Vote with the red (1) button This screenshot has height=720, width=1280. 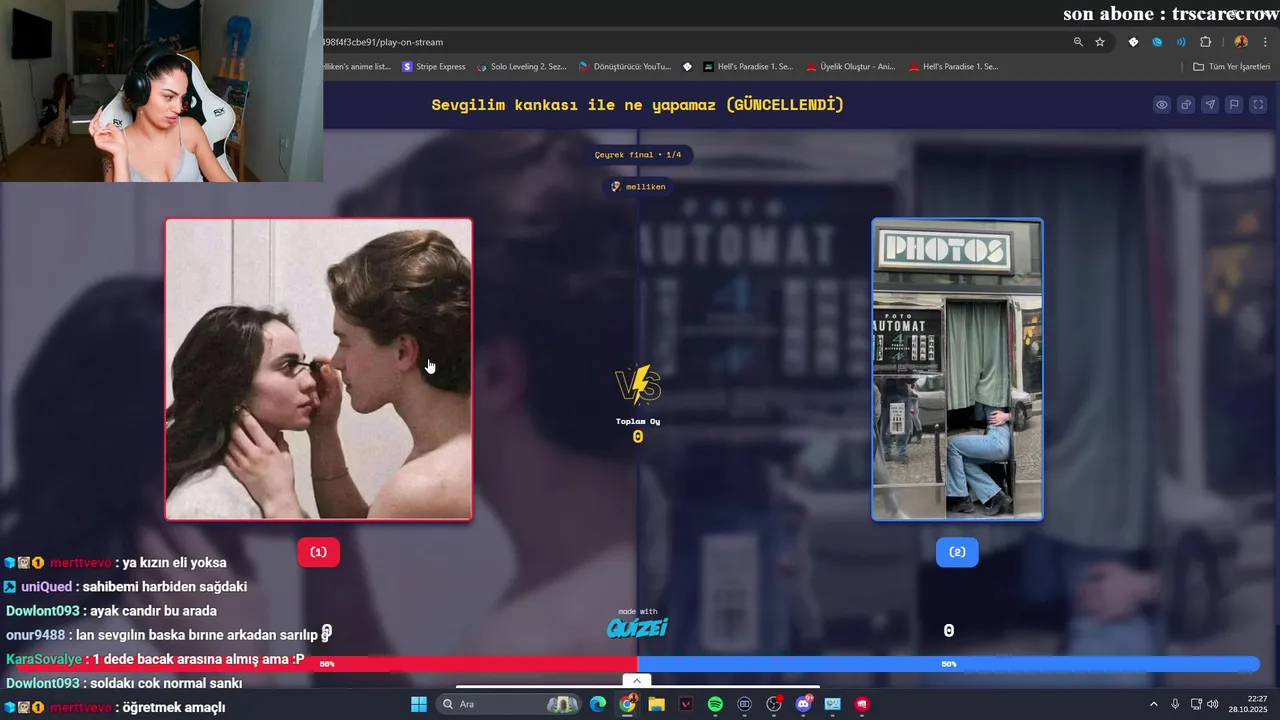tap(318, 552)
